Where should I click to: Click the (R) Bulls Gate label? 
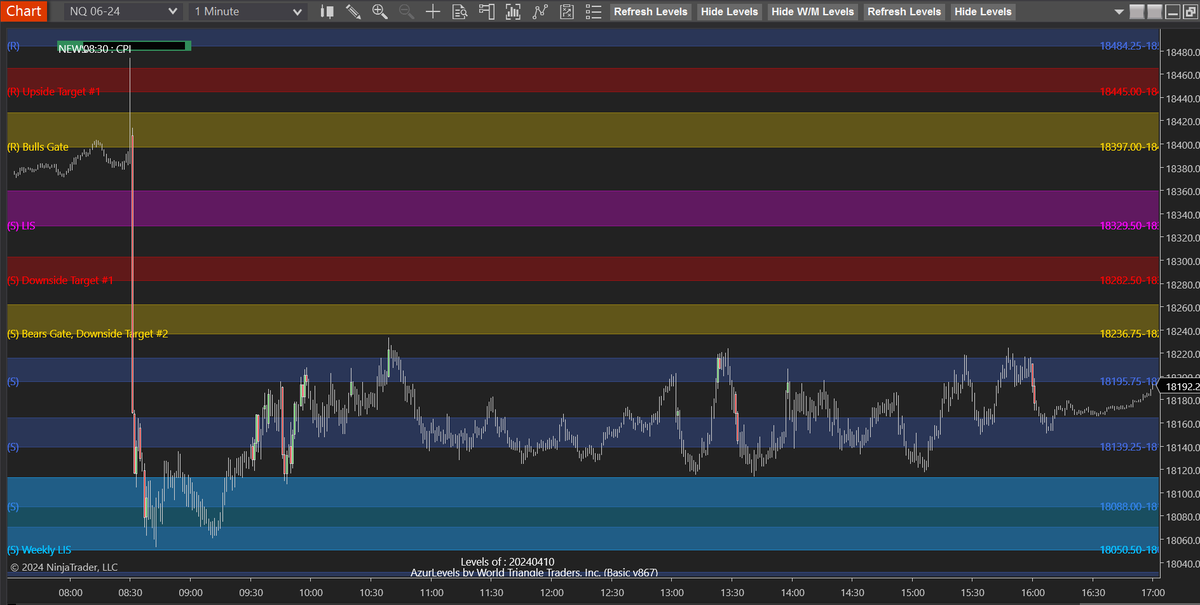pos(38,147)
